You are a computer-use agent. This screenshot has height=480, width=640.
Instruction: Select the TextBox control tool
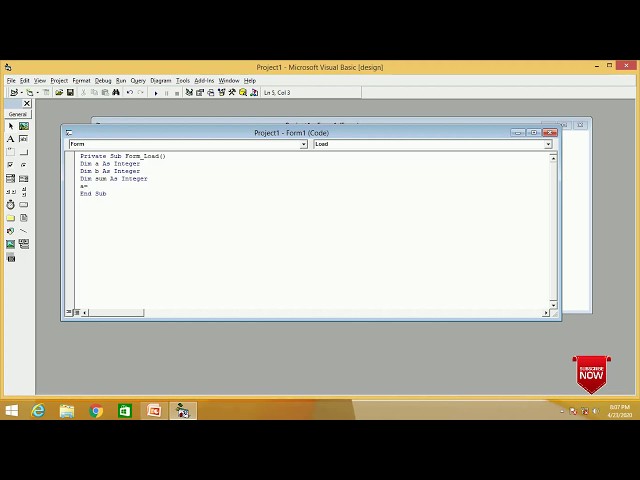point(24,139)
